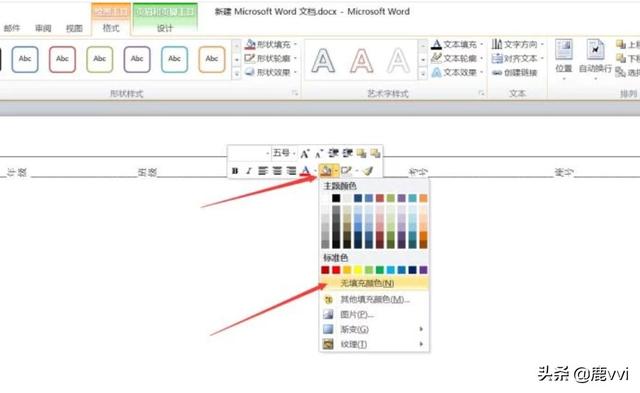This screenshot has height=393, width=640.
Task: Center-align text from the mini toolbar
Action: 277,171
